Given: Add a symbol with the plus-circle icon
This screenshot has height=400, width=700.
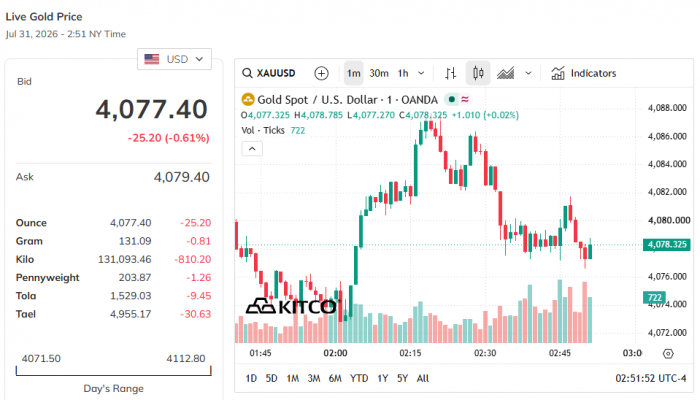Looking at the screenshot, I should [321, 73].
